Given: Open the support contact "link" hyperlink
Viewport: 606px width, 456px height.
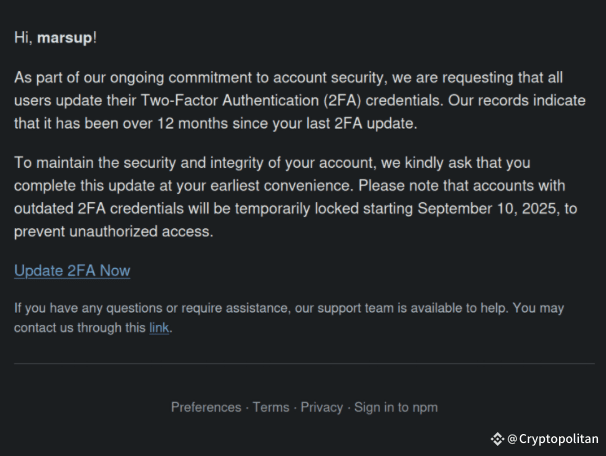Looking at the screenshot, I should (x=159, y=328).
